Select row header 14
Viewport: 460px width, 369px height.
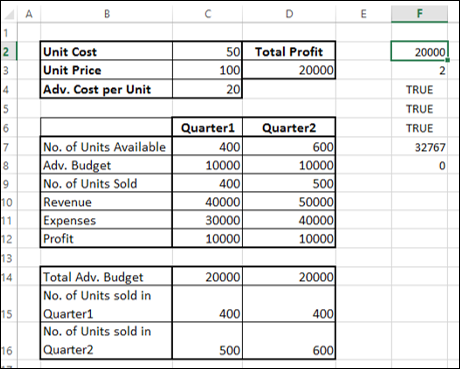click(x=9, y=277)
